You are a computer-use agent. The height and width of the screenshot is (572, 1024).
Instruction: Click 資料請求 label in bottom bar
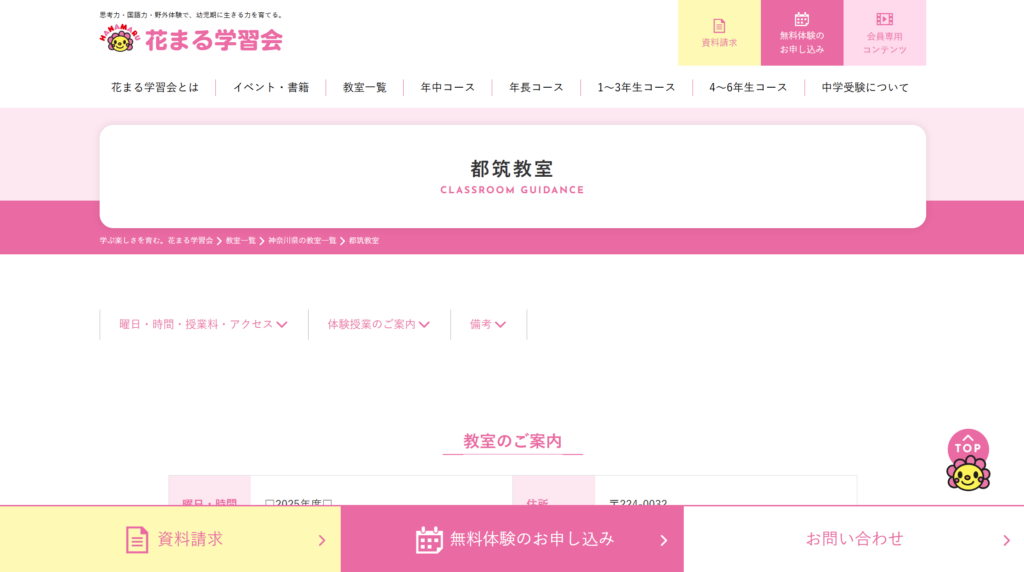pos(190,539)
